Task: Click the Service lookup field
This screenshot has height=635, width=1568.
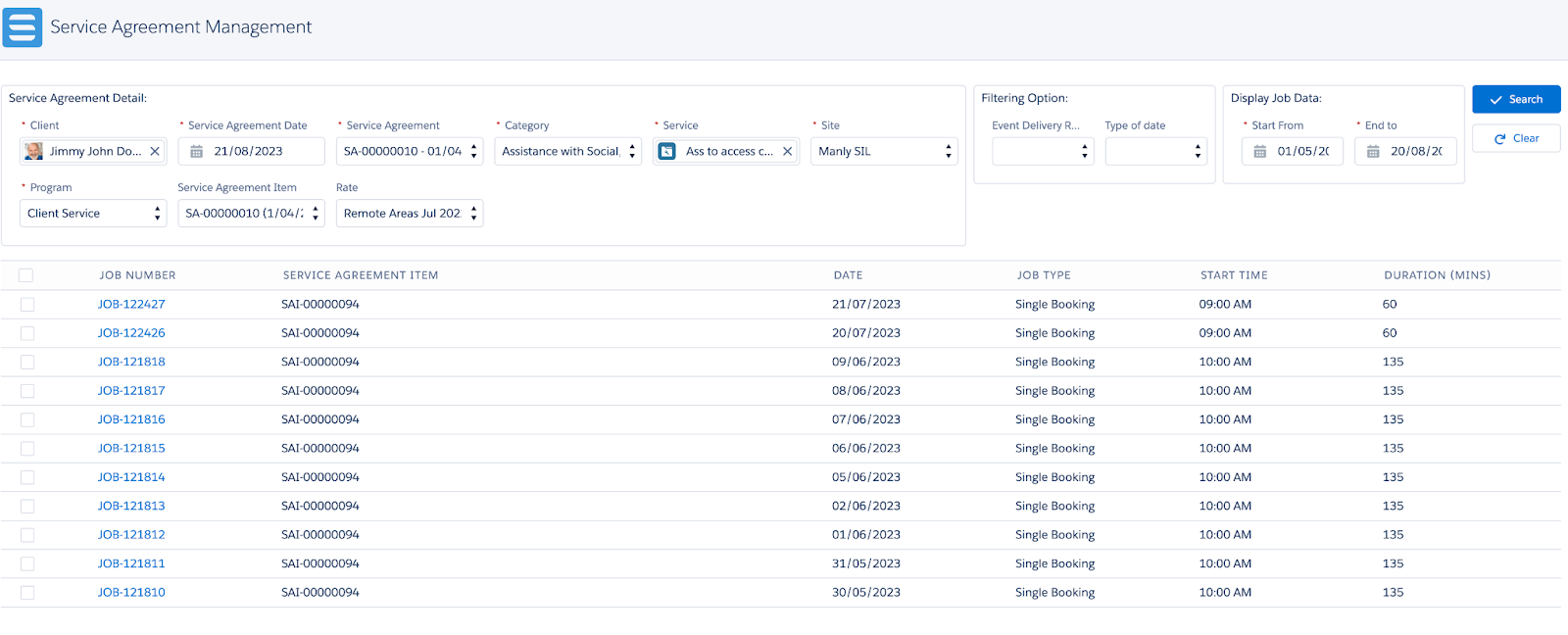Action: pyautogui.click(x=726, y=151)
